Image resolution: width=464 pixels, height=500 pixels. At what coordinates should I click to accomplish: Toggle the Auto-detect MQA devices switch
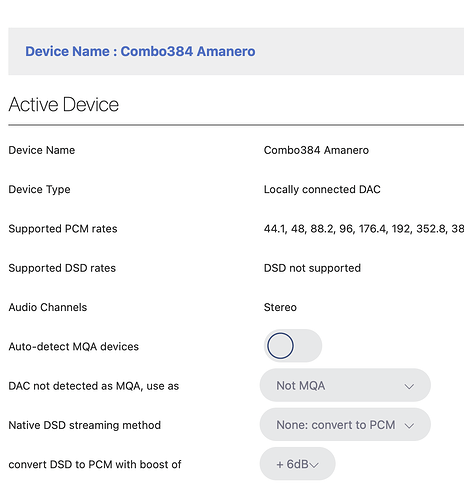pos(293,346)
